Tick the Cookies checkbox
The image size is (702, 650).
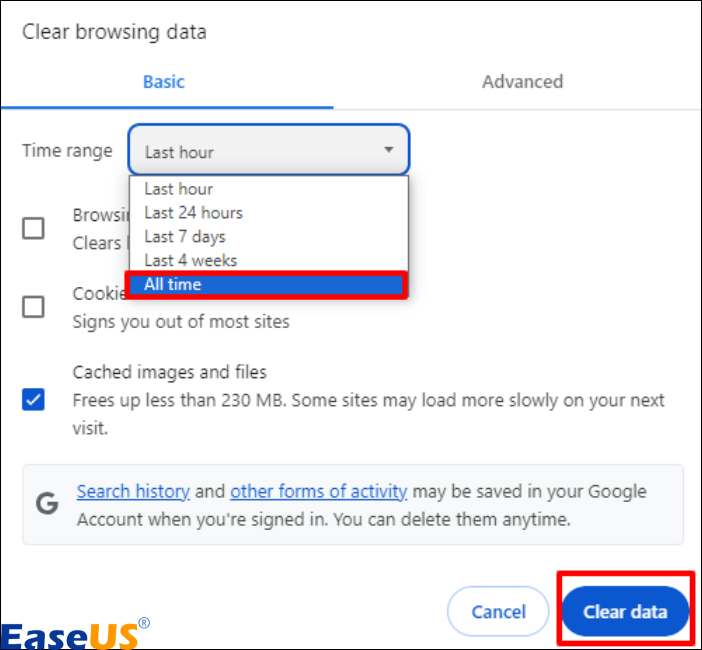point(34,307)
